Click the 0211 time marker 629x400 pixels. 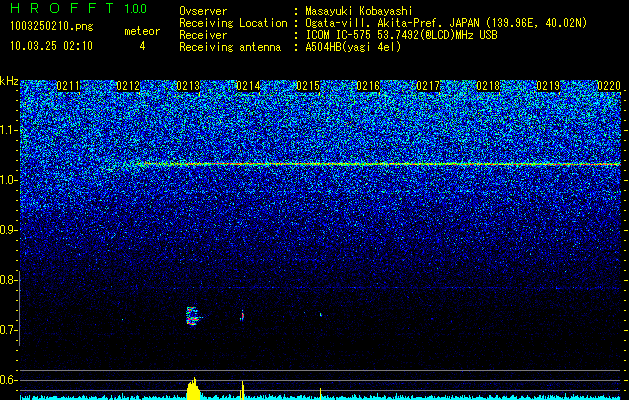click(x=68, y=86)
